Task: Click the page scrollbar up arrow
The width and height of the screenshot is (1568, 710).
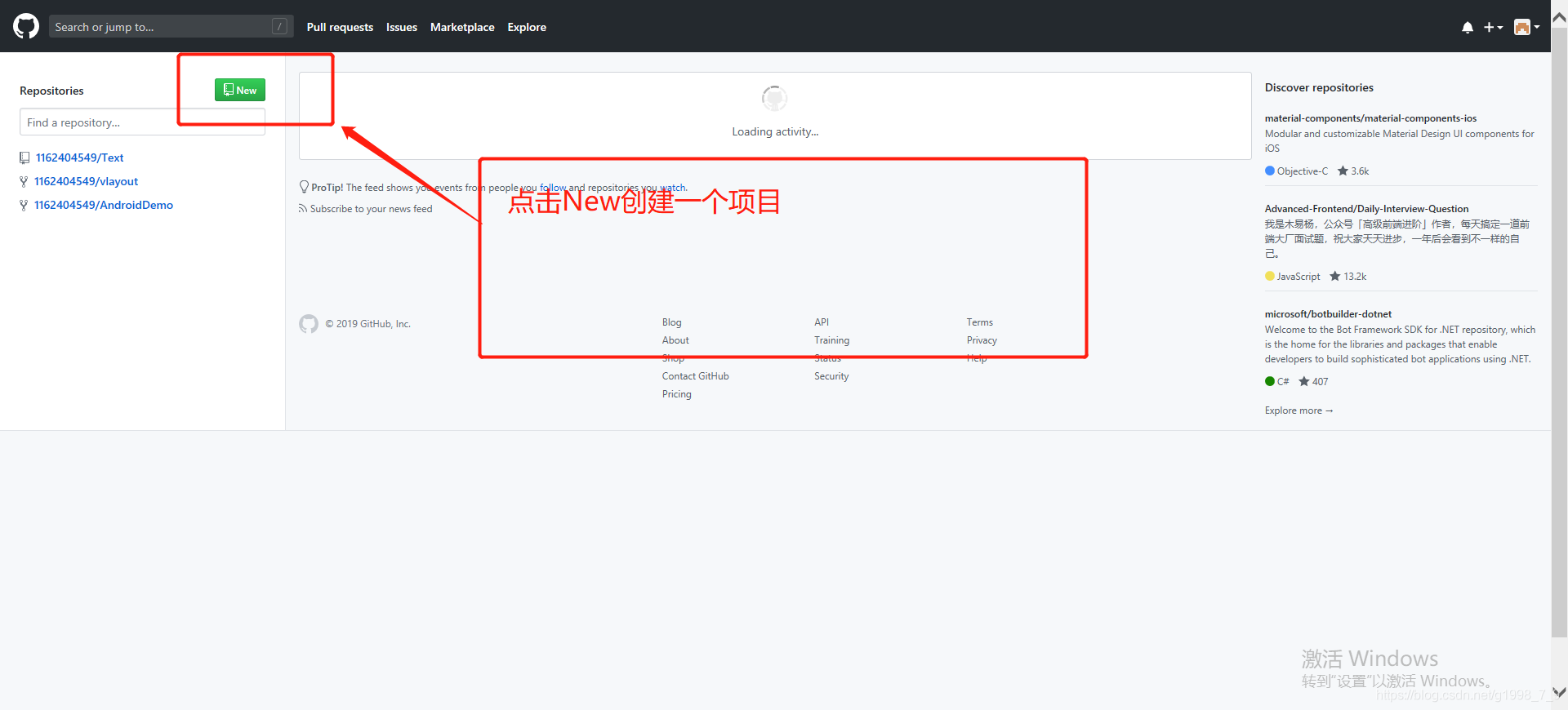Action: pyautogui.click(x=1559, y=17)
